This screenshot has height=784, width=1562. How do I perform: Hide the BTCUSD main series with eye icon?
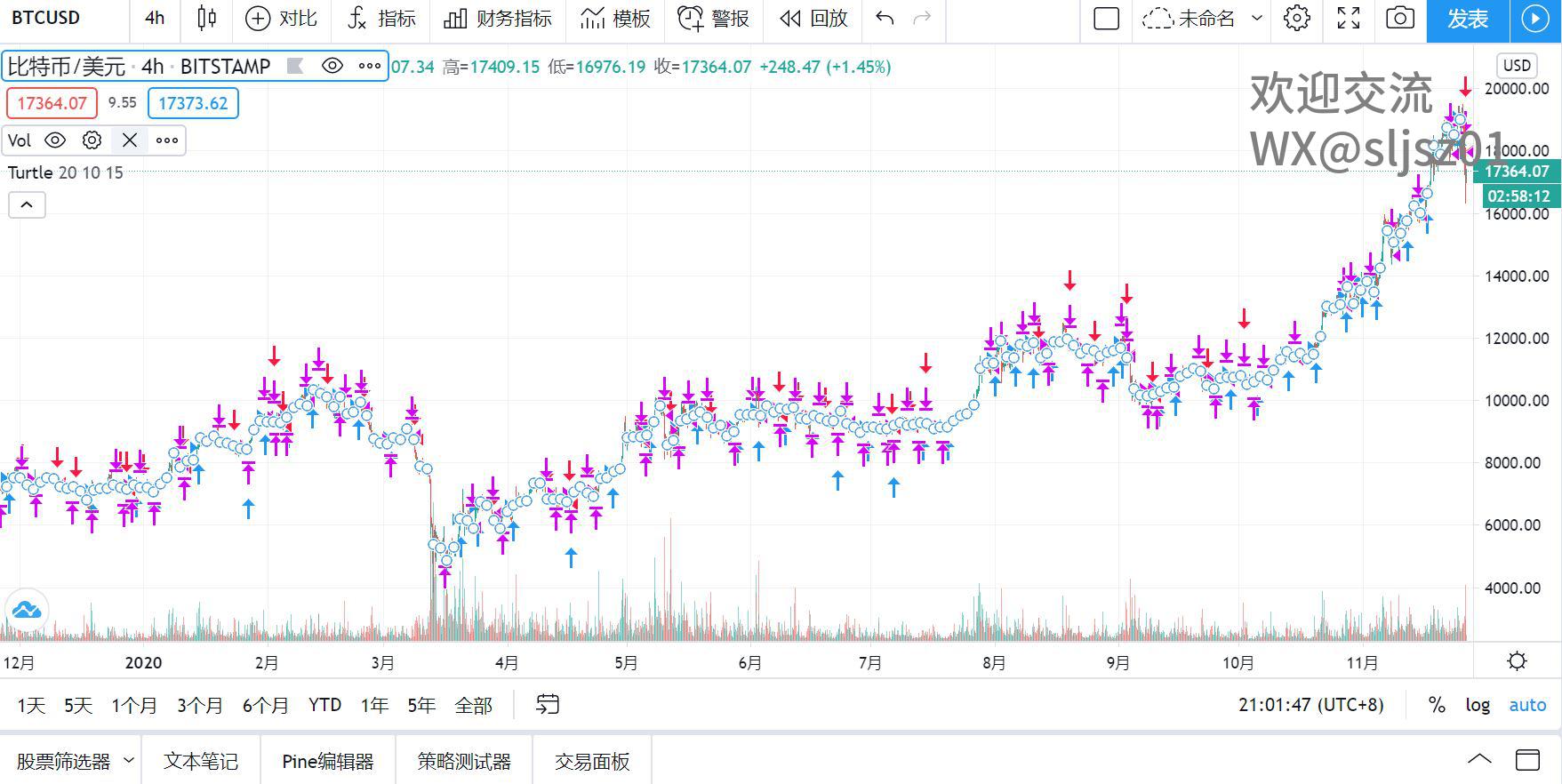pyautogui.click(x=332, y=66)
